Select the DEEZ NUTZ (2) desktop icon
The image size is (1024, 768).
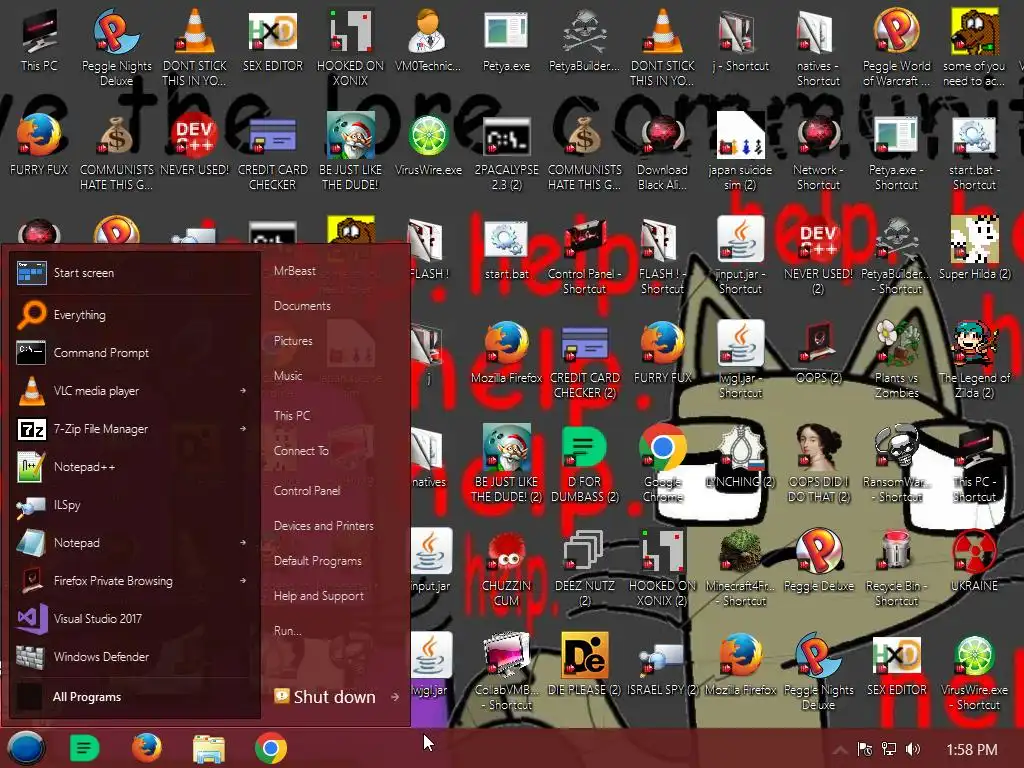coord(584,568)
